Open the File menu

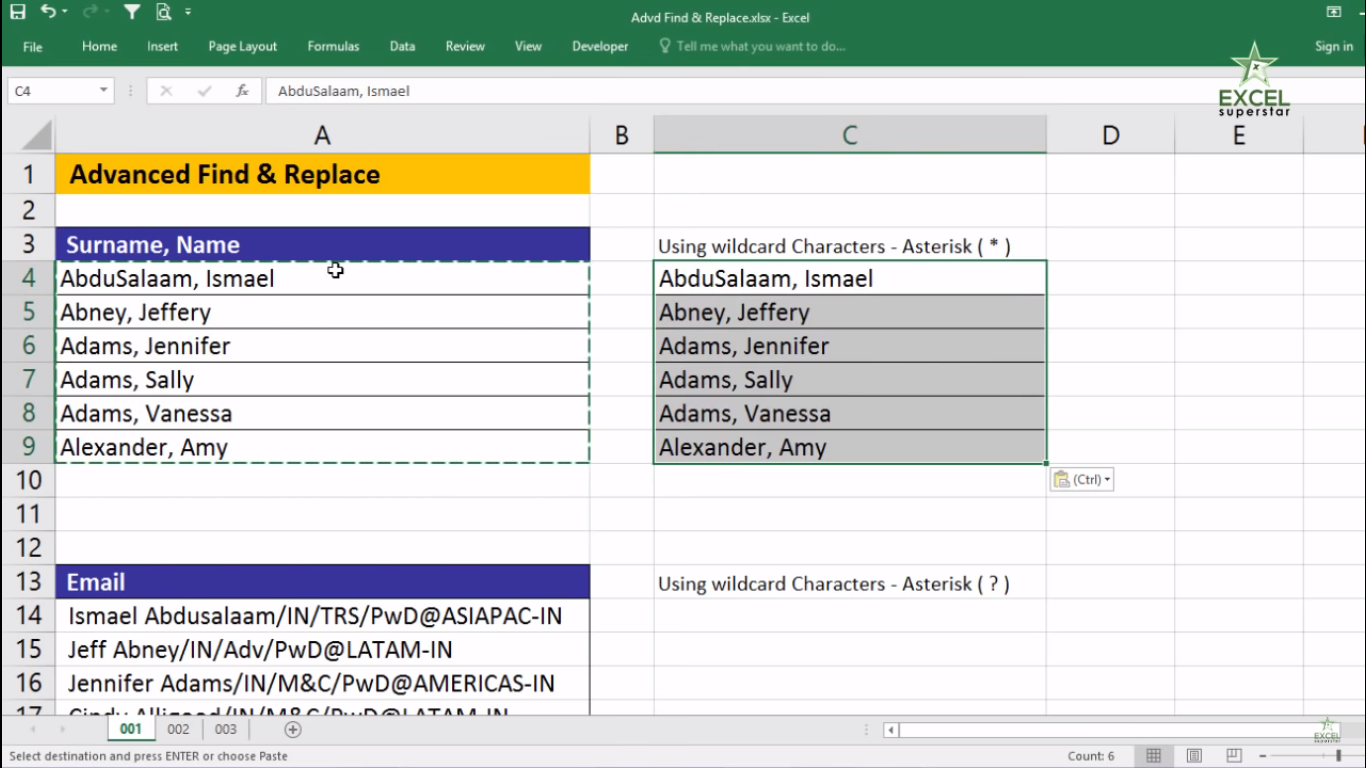[32, 46]
